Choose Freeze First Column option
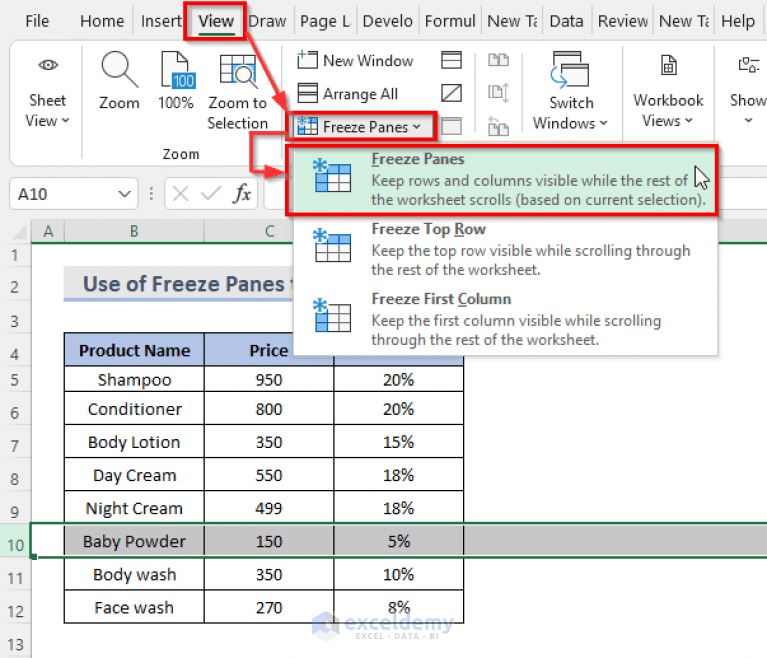Image resolution: width=767 pixels, height=658 pixels. tap(505, 319)
